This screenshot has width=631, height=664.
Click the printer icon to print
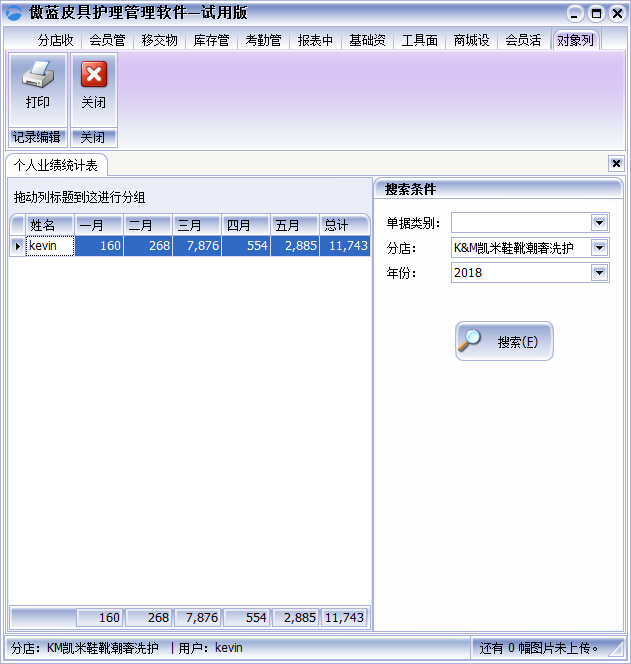click(38, 76)
